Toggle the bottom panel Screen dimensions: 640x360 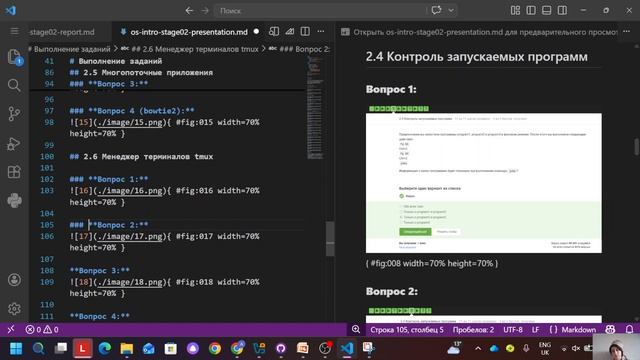(x=547, y=10)
